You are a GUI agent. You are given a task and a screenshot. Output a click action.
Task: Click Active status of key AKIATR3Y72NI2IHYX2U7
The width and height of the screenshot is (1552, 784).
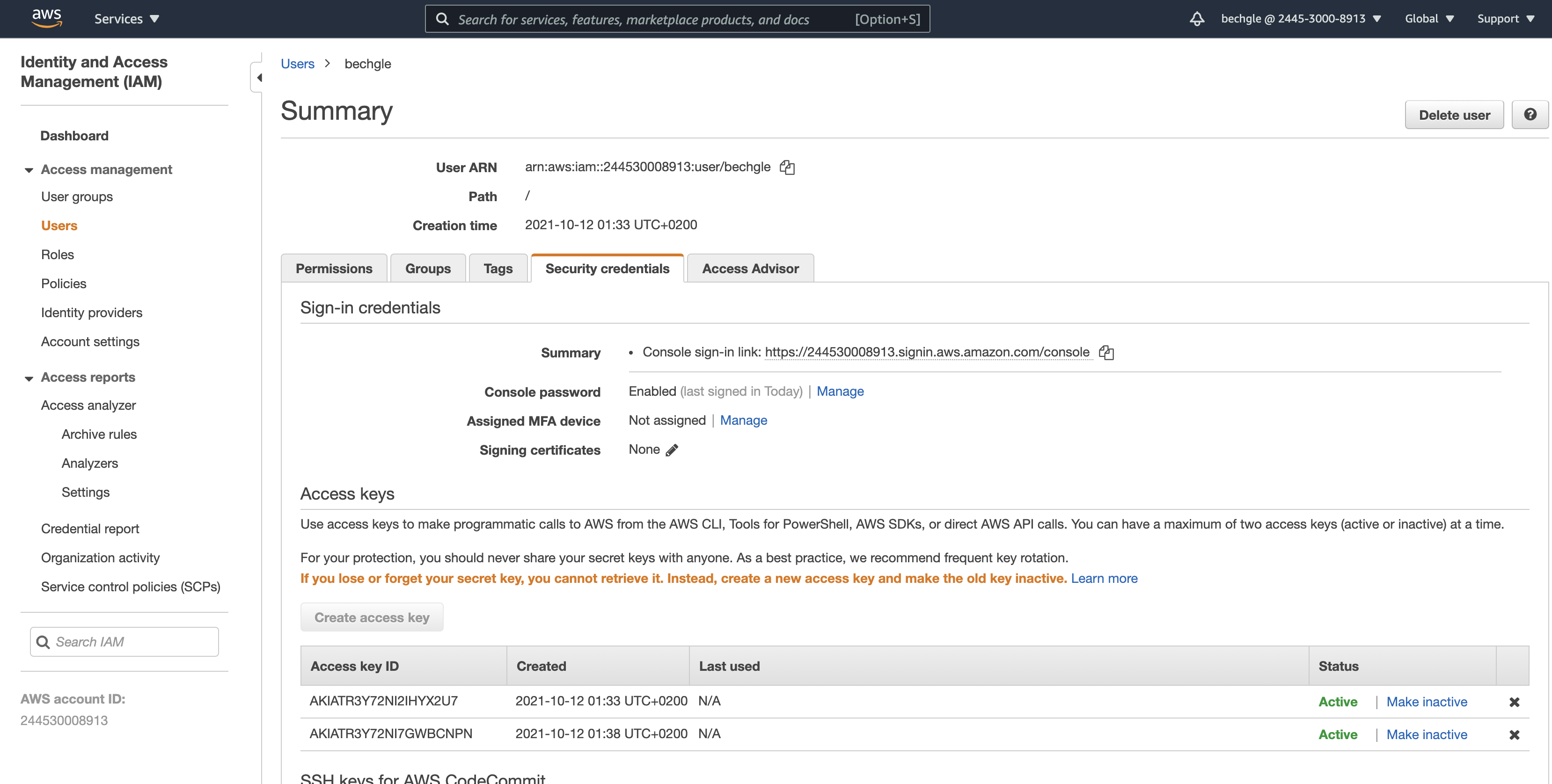click(1338, 702)
